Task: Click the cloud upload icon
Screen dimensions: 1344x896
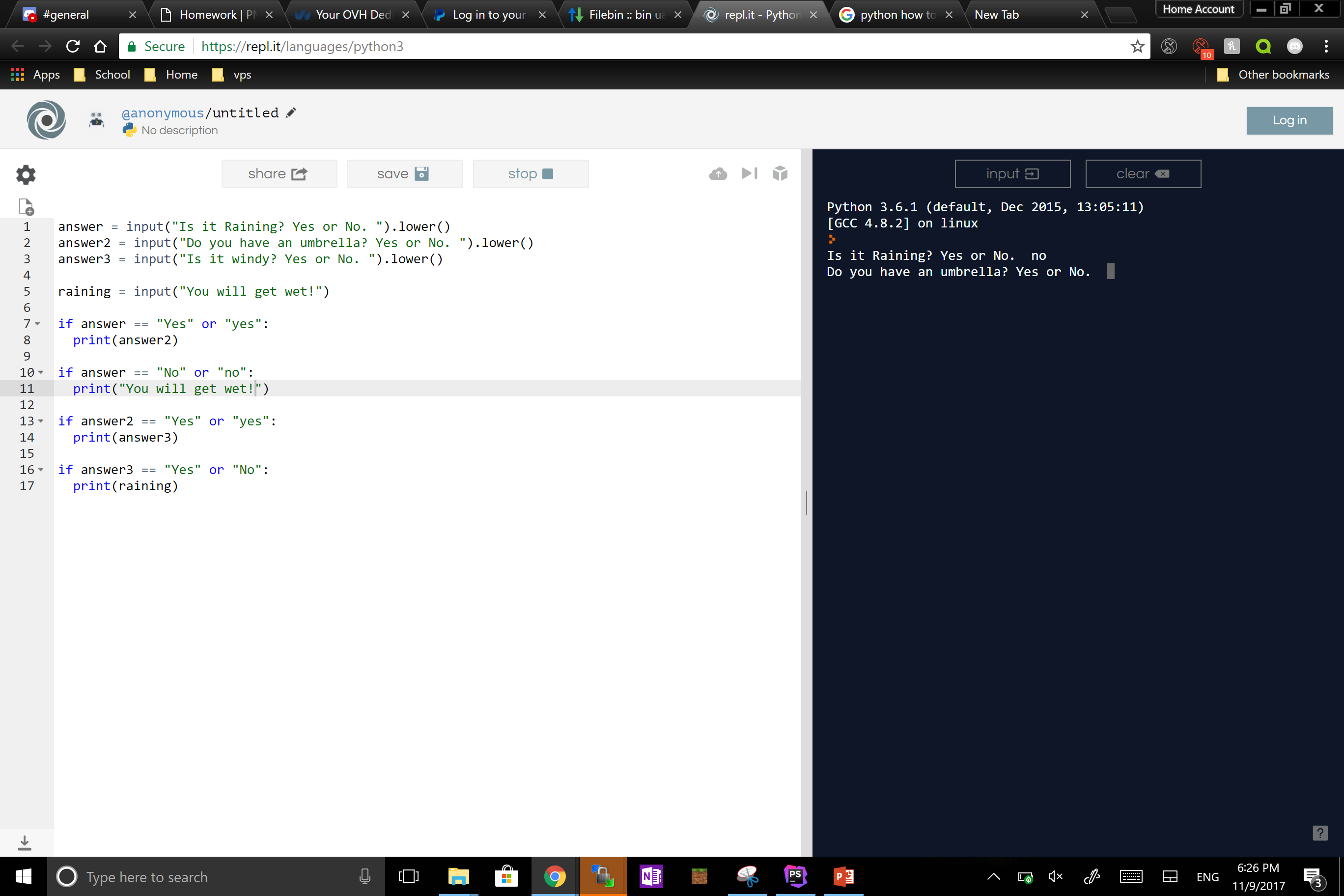Action: (718, 174)
